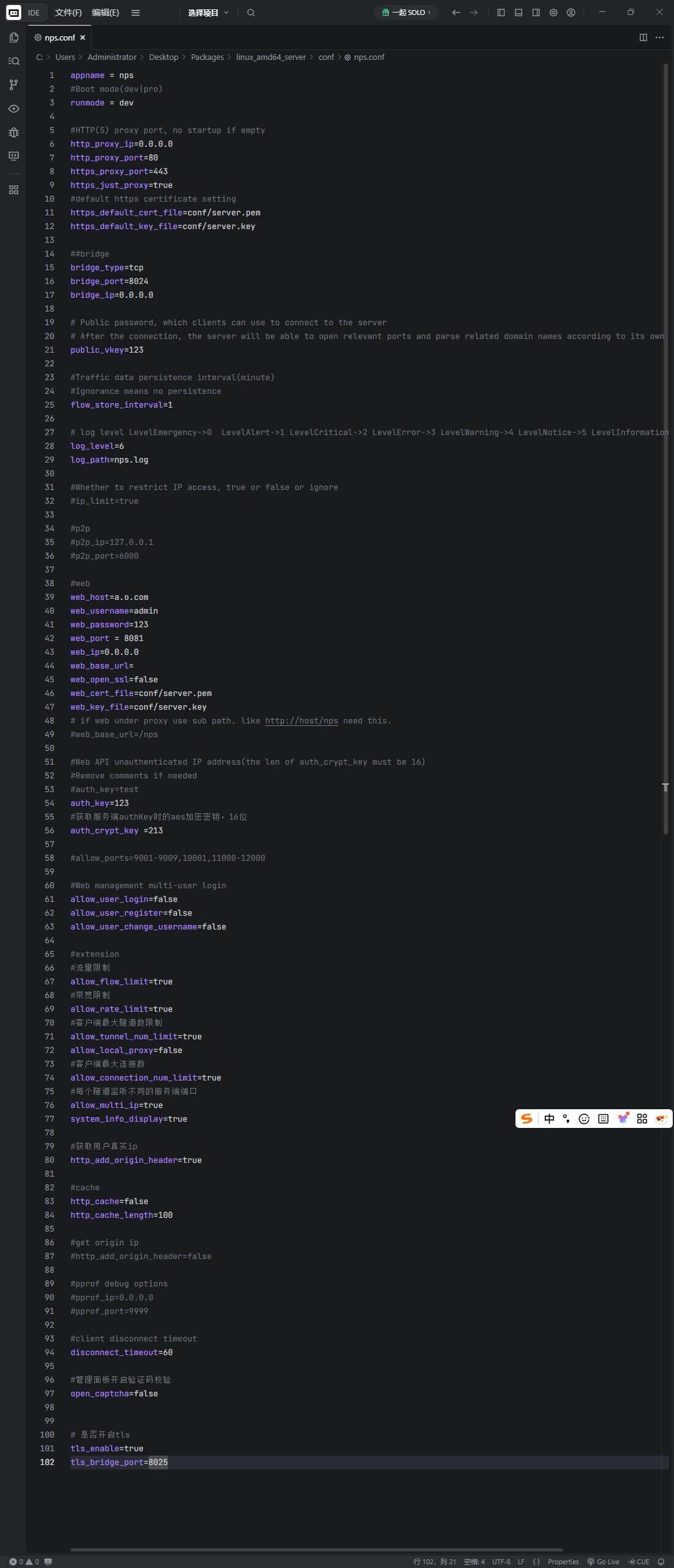This screenshot has height=1568, width=674.
Task: Open the notifications bell in status bar
Action: (661, 1562)
